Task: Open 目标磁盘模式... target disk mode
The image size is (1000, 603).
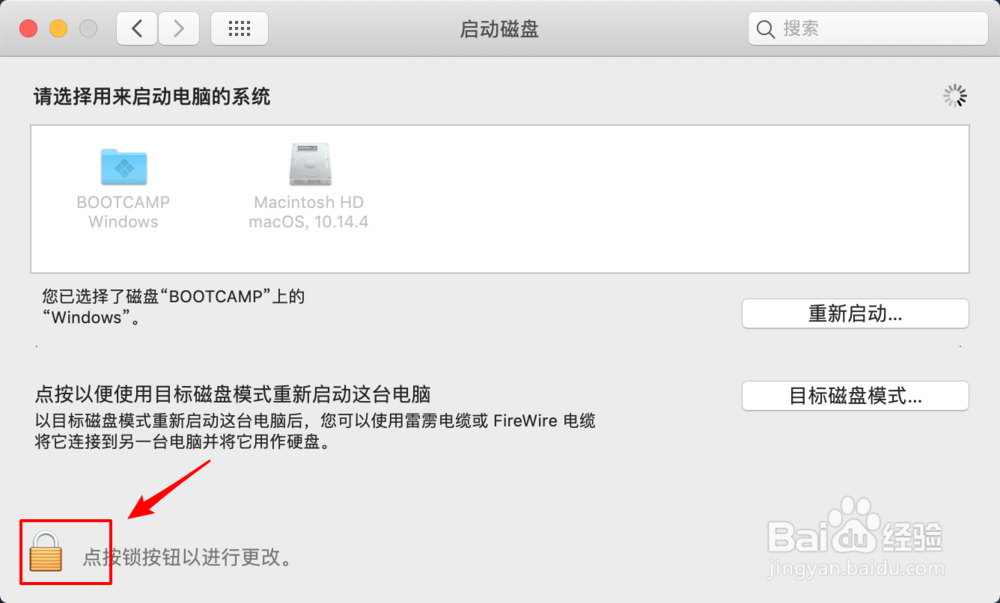Action: [855, 396]
